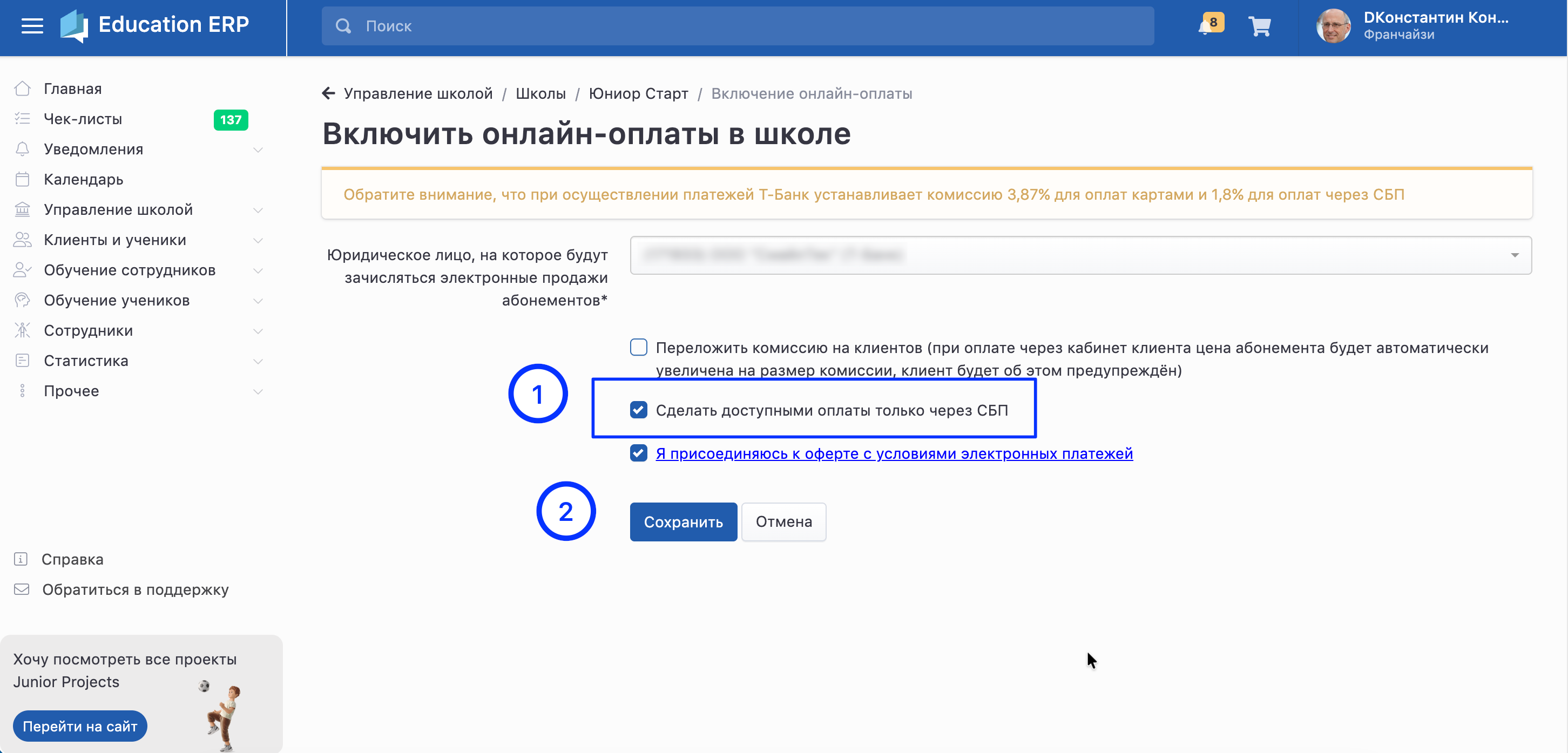Click the user avatar photo

1334,26
